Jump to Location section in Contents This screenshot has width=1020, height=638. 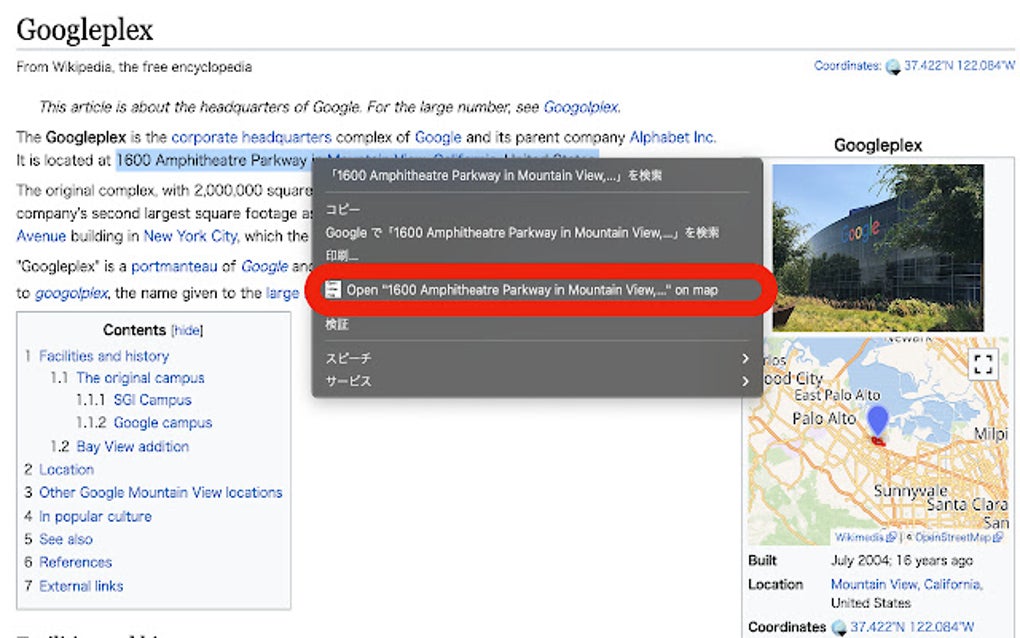tap(66, 470)
